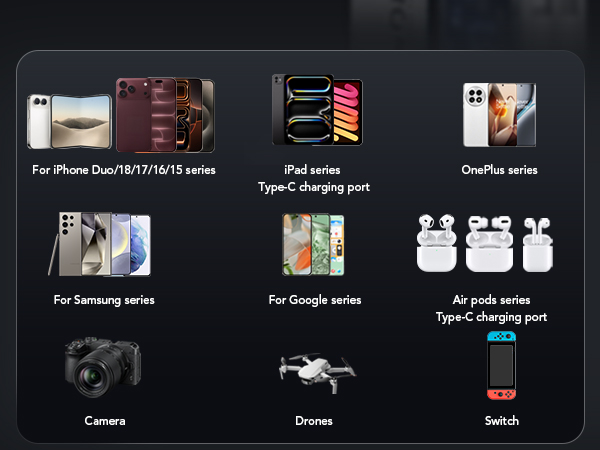Image resolution: width=600 pixels, height=450 pixels.
Task: Click the drone image
Action: point(317,373)
